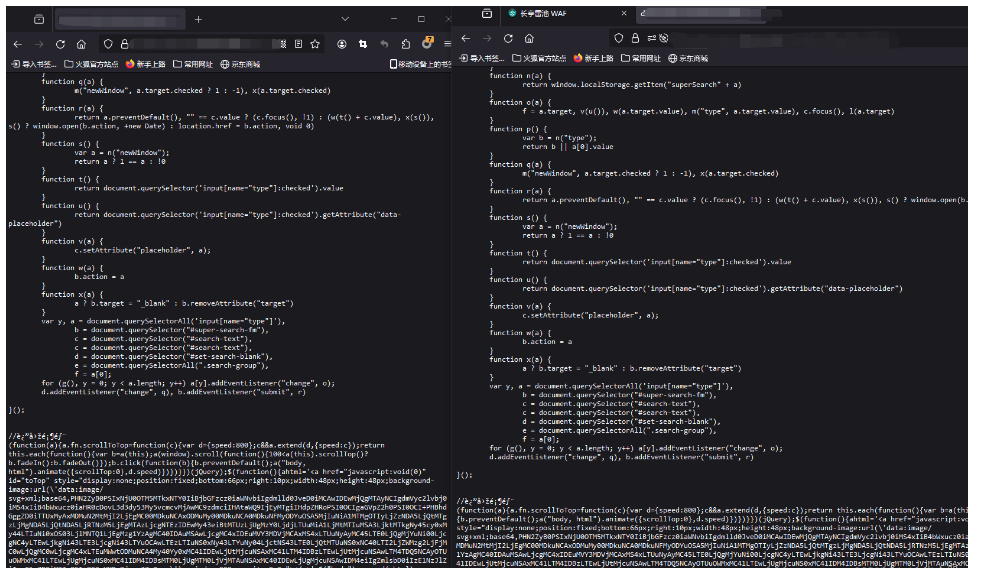Toggle reader view in left window

point(299,44)
